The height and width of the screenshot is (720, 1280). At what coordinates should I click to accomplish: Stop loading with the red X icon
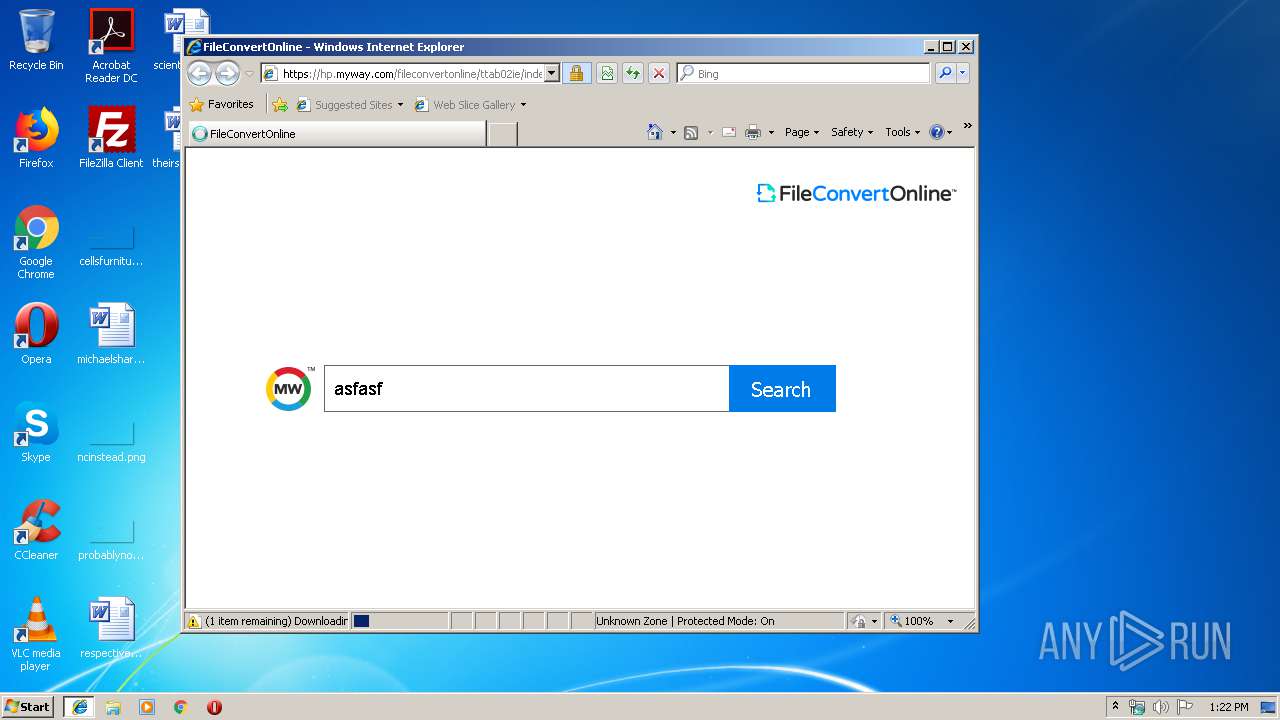659,73
